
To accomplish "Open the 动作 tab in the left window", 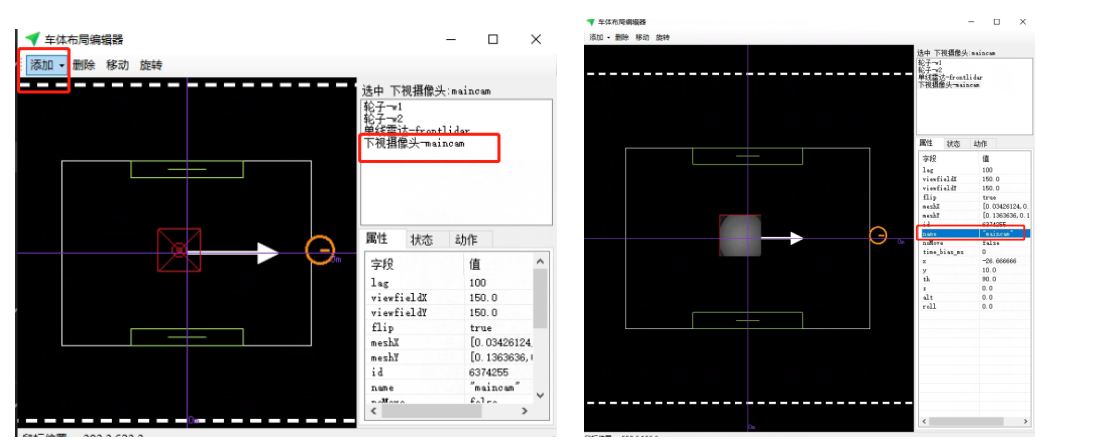I will tap(466, 239).
